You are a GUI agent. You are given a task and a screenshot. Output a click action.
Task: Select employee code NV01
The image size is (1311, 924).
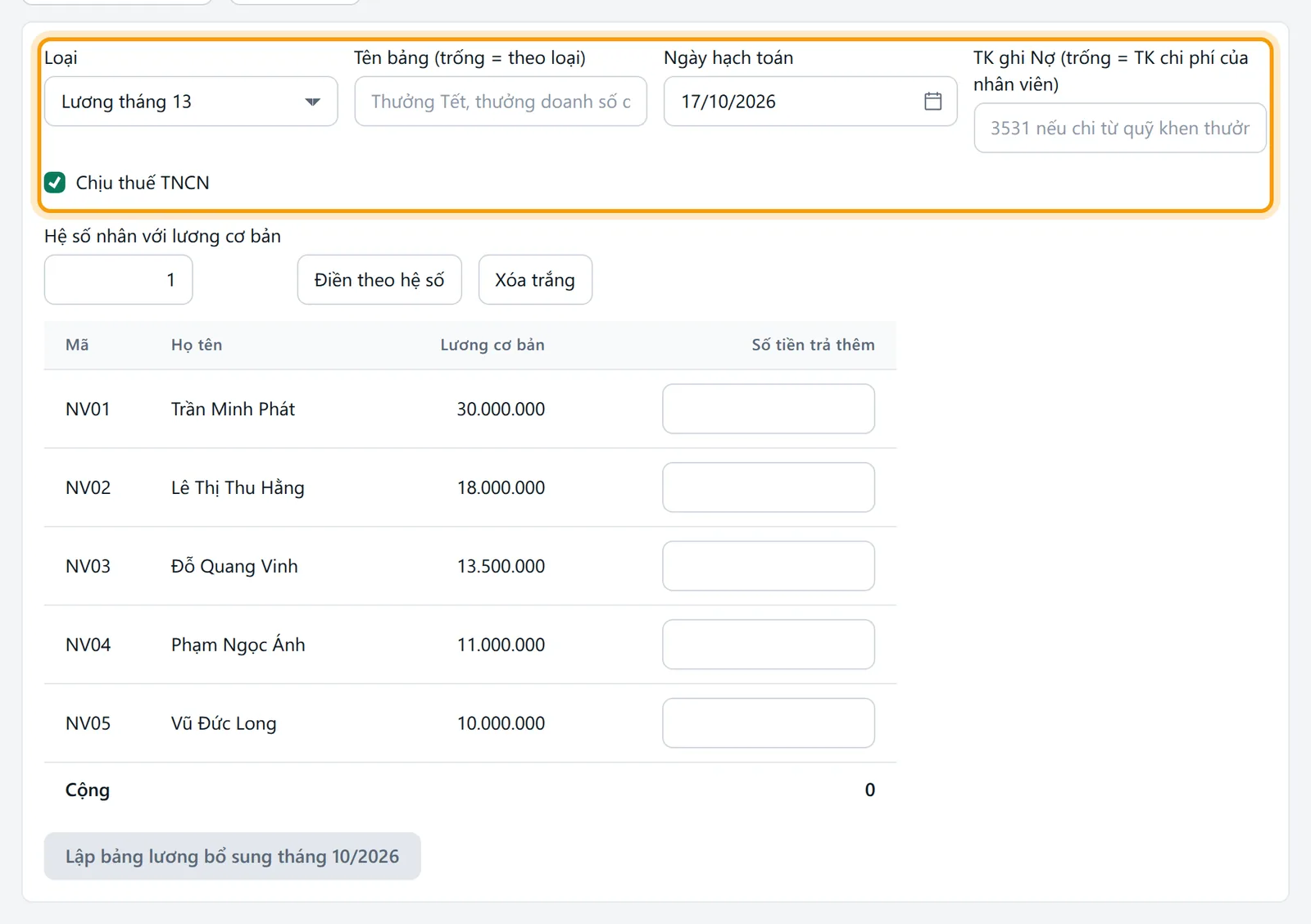[x=88, y=409]
